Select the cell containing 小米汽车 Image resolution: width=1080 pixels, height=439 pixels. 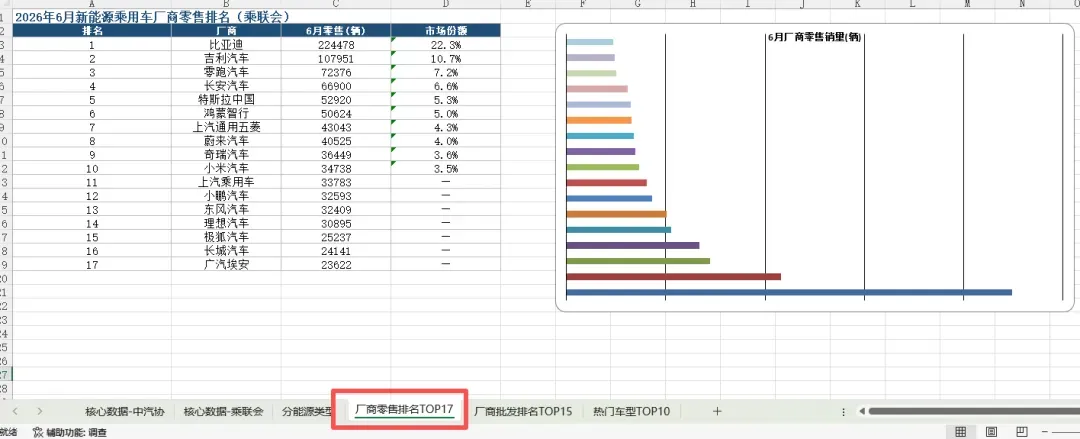(x=226, y=168)
